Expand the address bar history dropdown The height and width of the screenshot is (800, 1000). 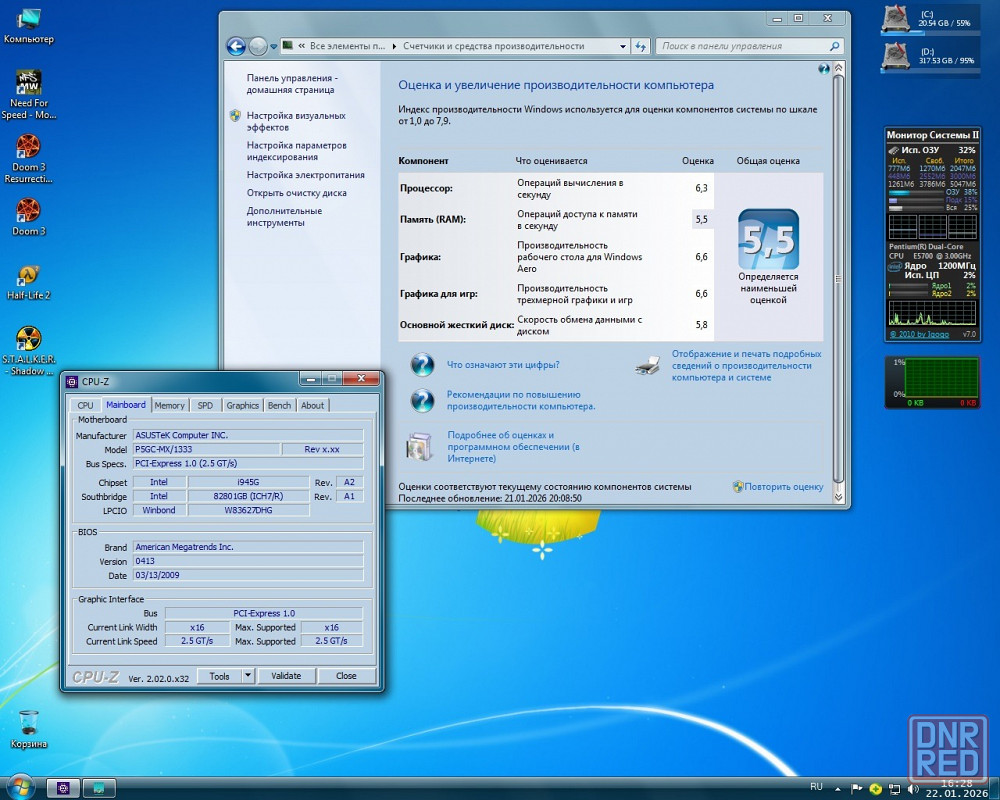(x=622, y=46)
